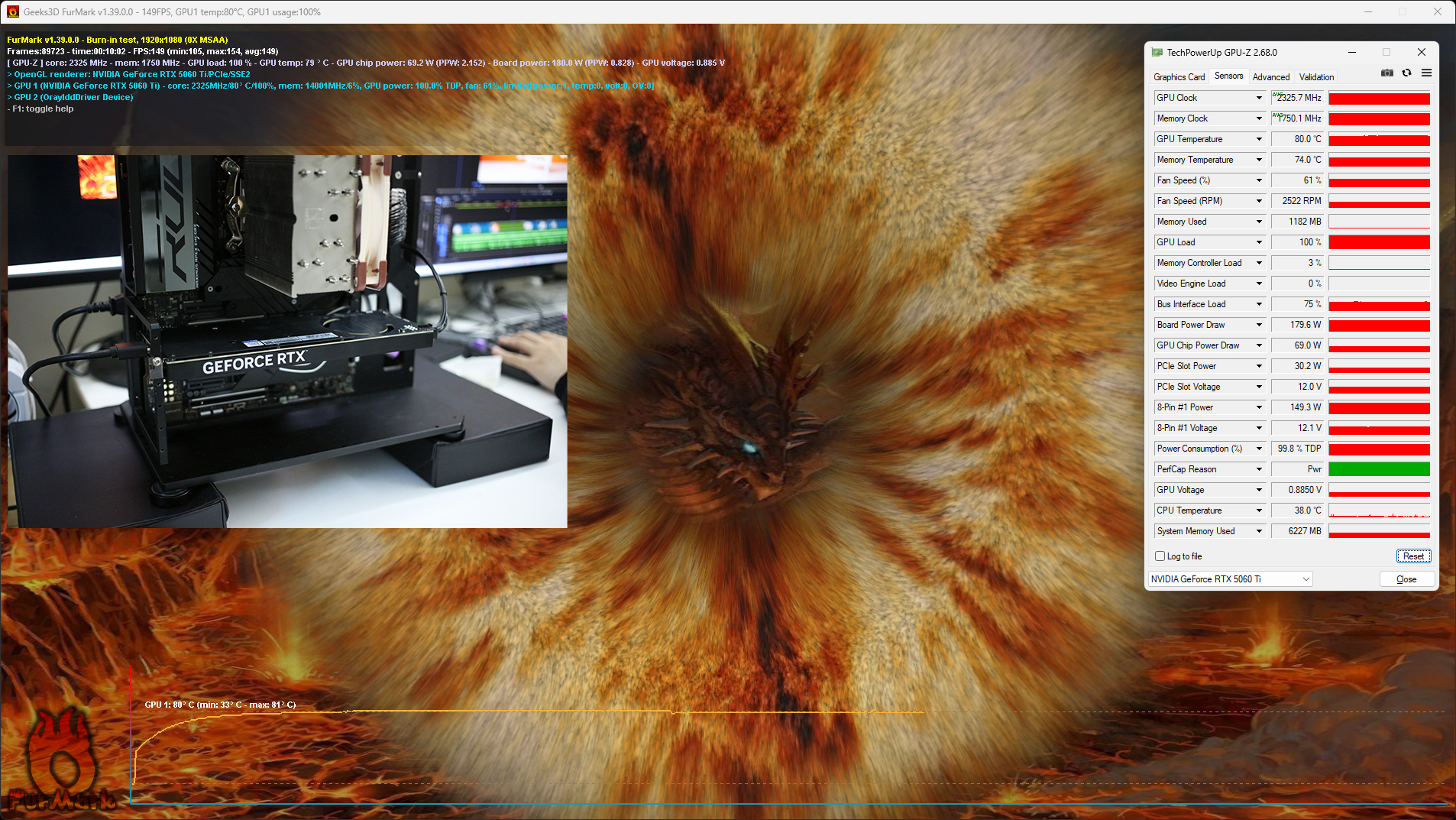Open the Validation tab
This screenshot has width=1456, height=820.
click(1316, 77)
